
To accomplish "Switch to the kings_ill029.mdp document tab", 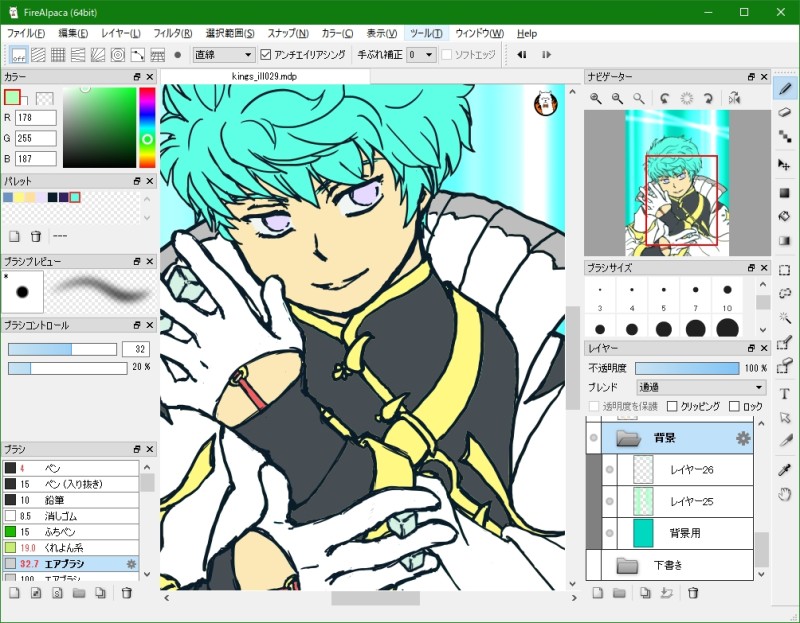I will [264, 76].
